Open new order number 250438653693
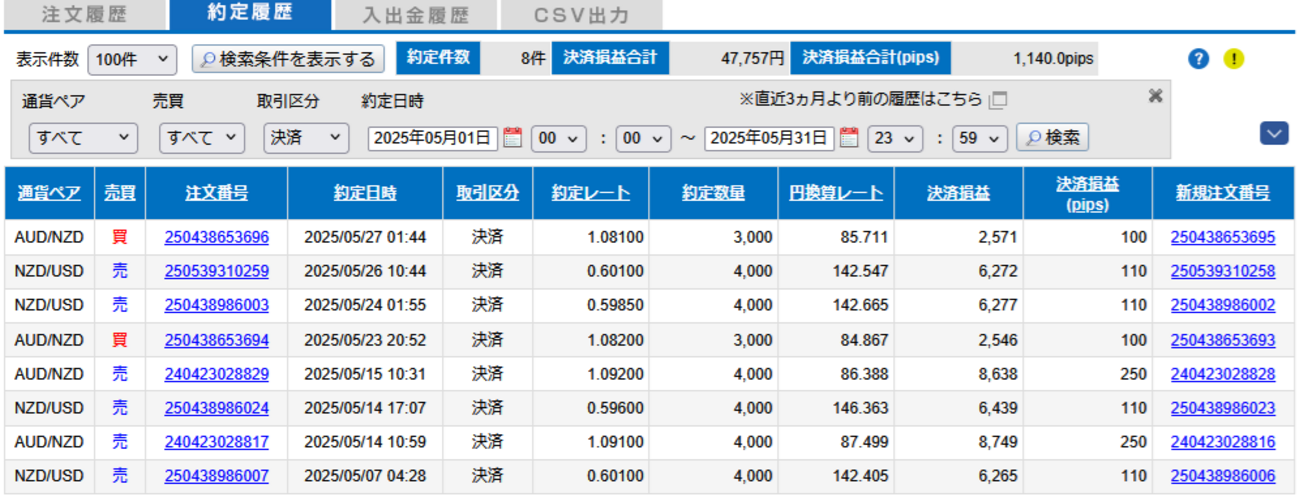The height and width of the screenshot is (497, 1299). (x=1223, y=340)
